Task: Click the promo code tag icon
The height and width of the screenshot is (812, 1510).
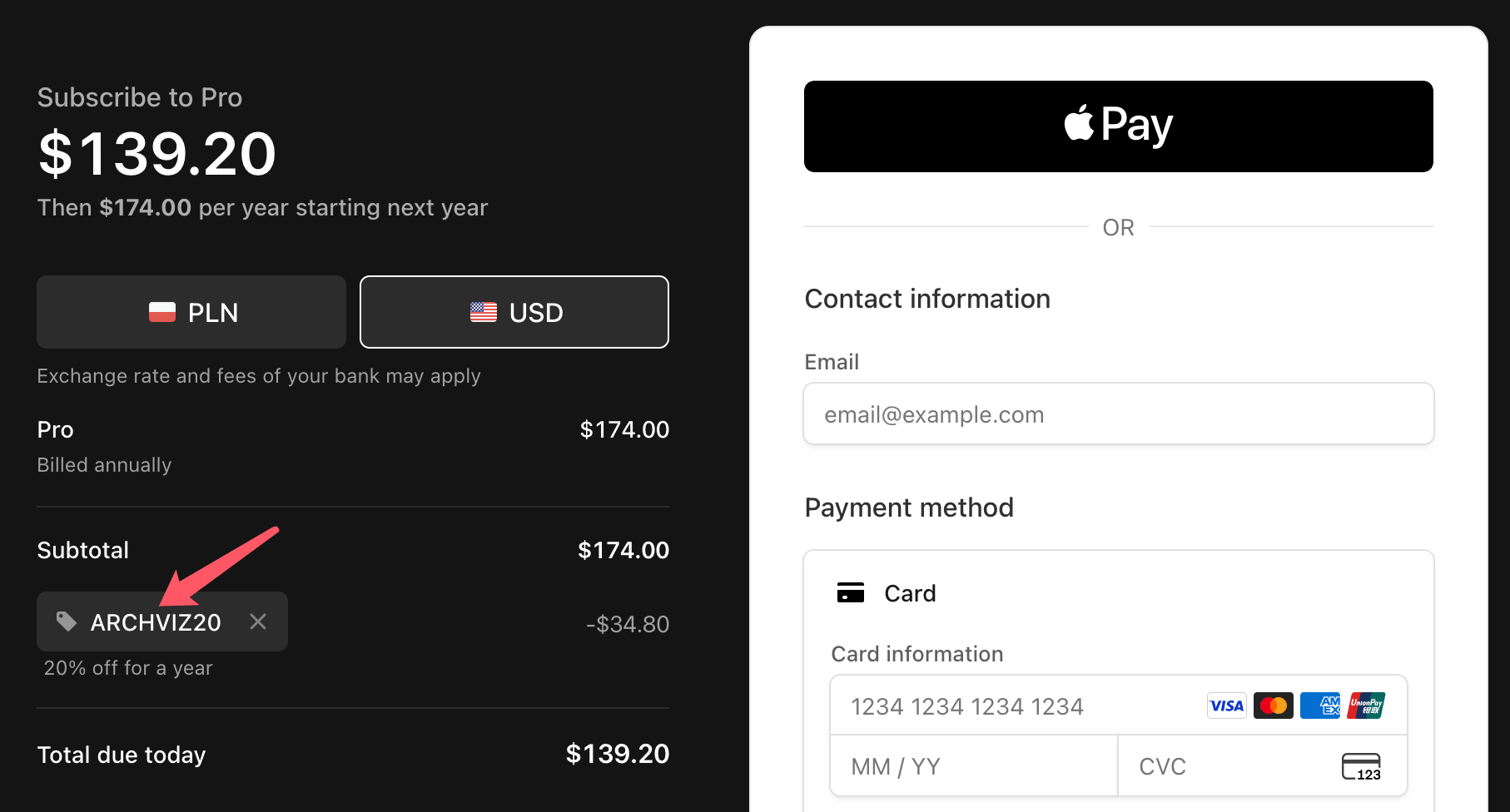Action: coord(67,621)
